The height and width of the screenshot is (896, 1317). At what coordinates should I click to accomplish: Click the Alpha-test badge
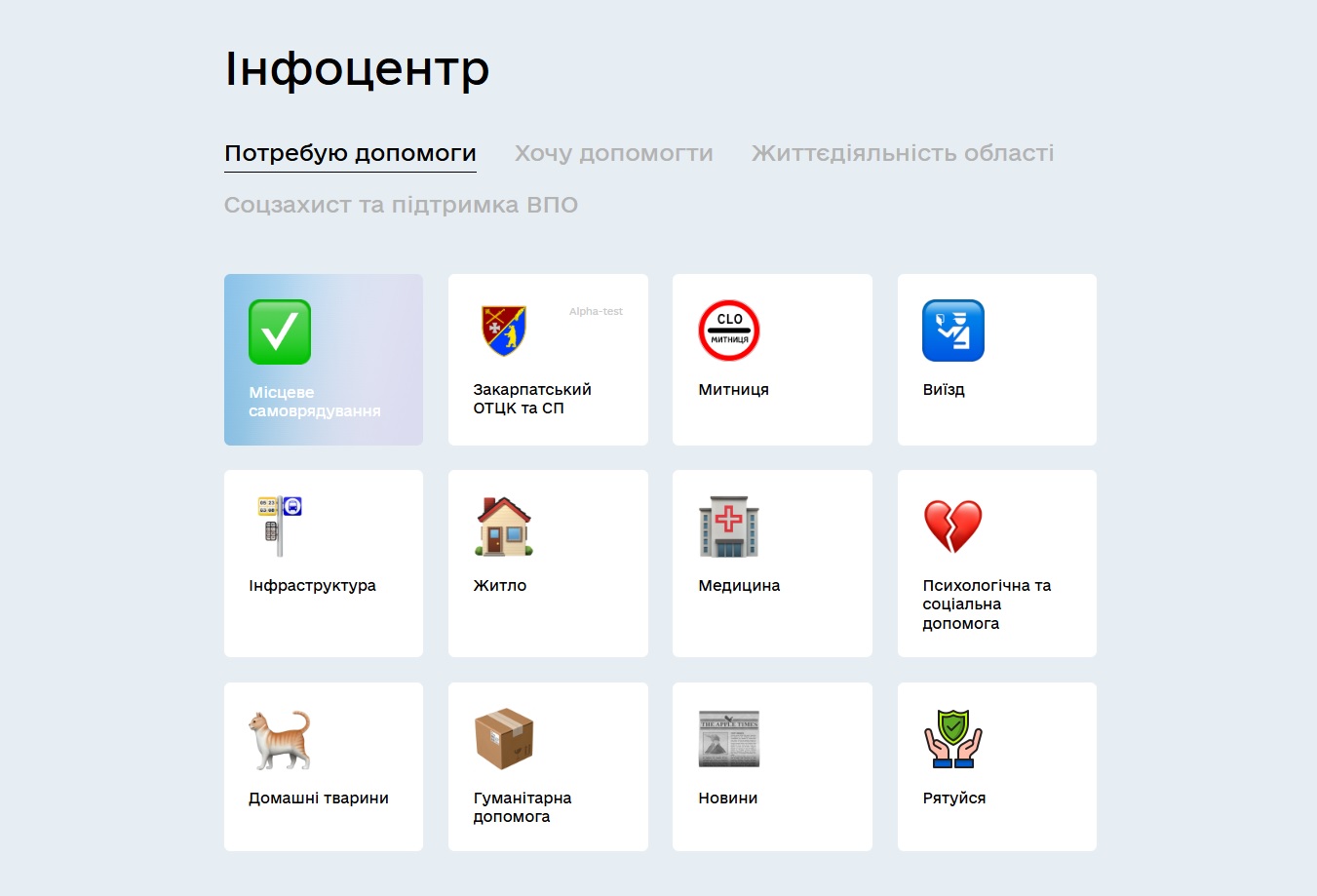(x=596, y=312)
